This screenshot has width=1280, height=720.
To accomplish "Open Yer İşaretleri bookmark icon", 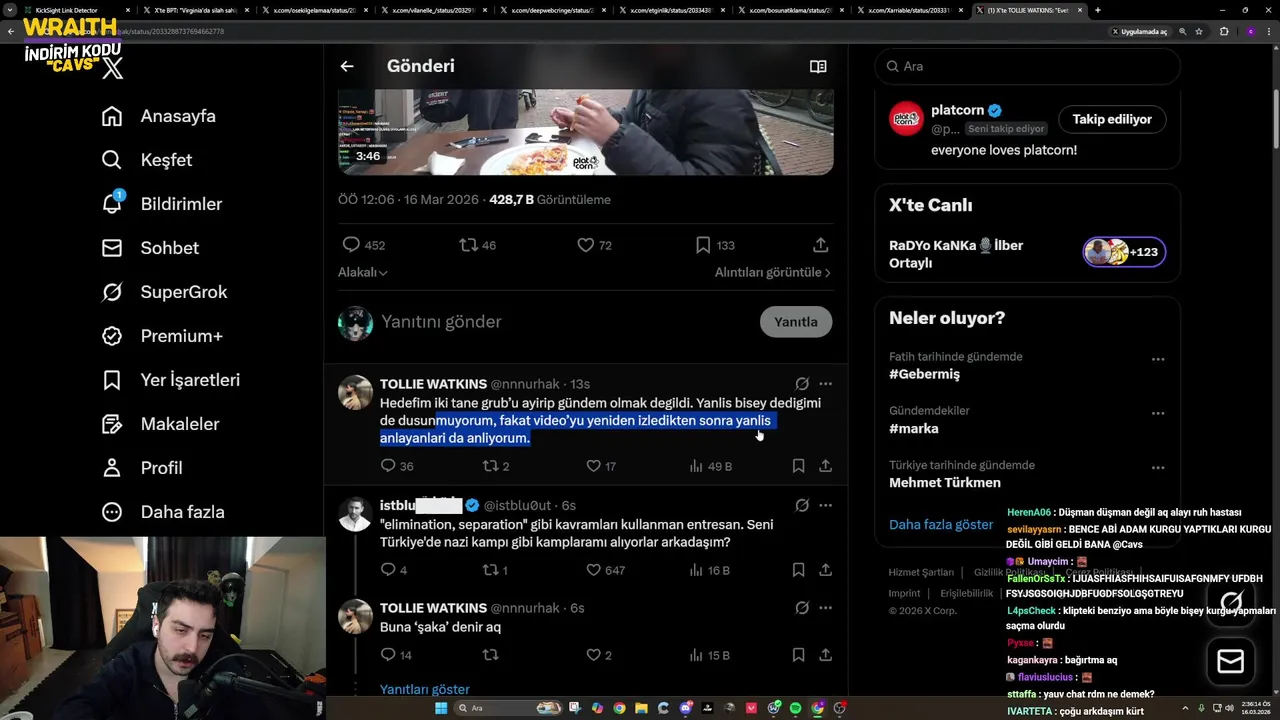I will click(112, 380).
